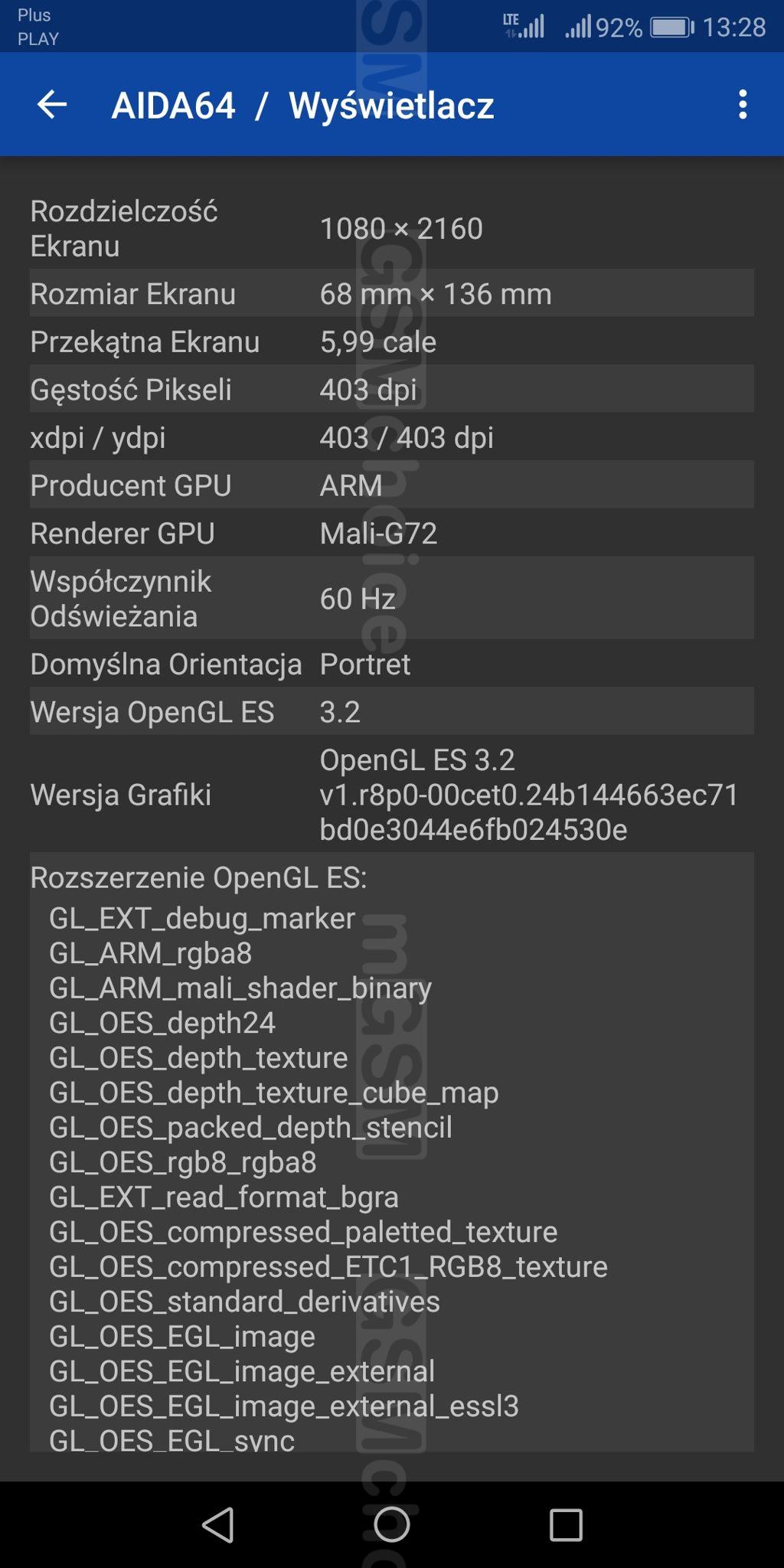Viewport: 784px width, 1568px height.
Task: Tap the second SIM signal bars icon
Action: coord(578,28)
